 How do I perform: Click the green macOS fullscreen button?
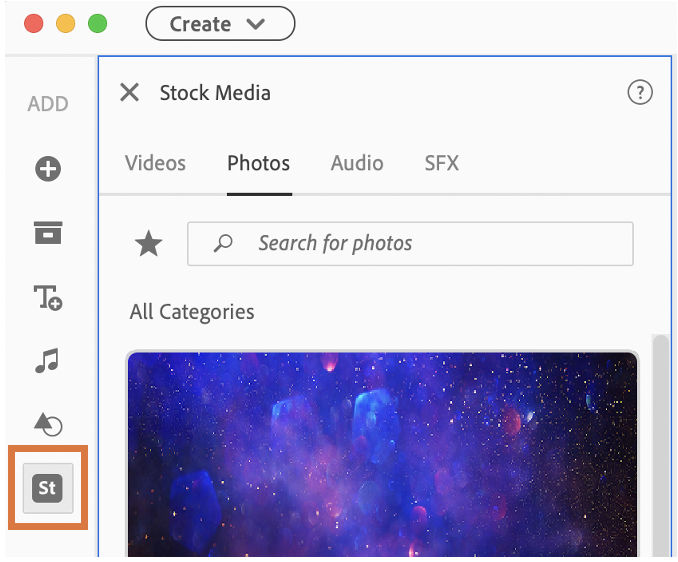click(97, 23)
